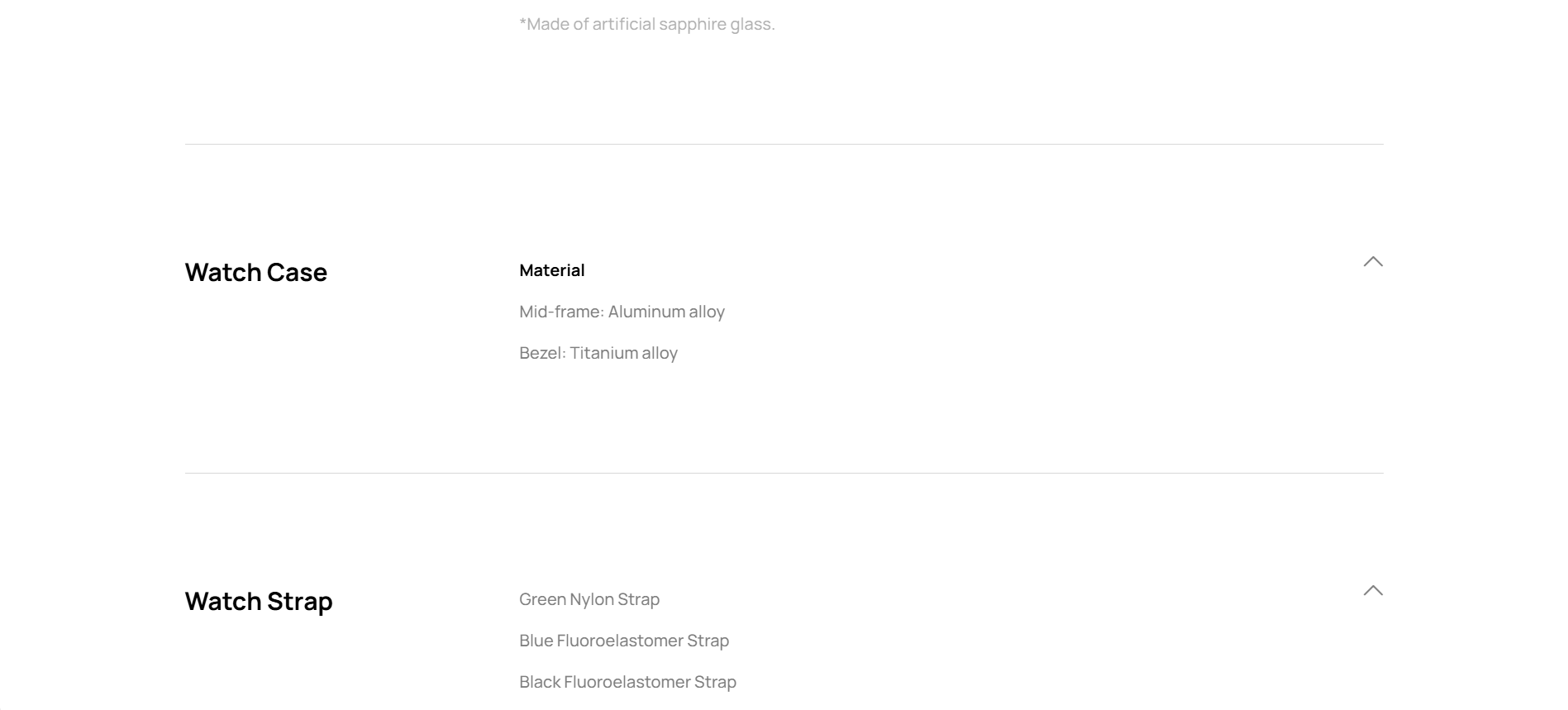Click the "Bezel" label text
This screenshot has width=1568, height=710.
[x=541, y=353]
